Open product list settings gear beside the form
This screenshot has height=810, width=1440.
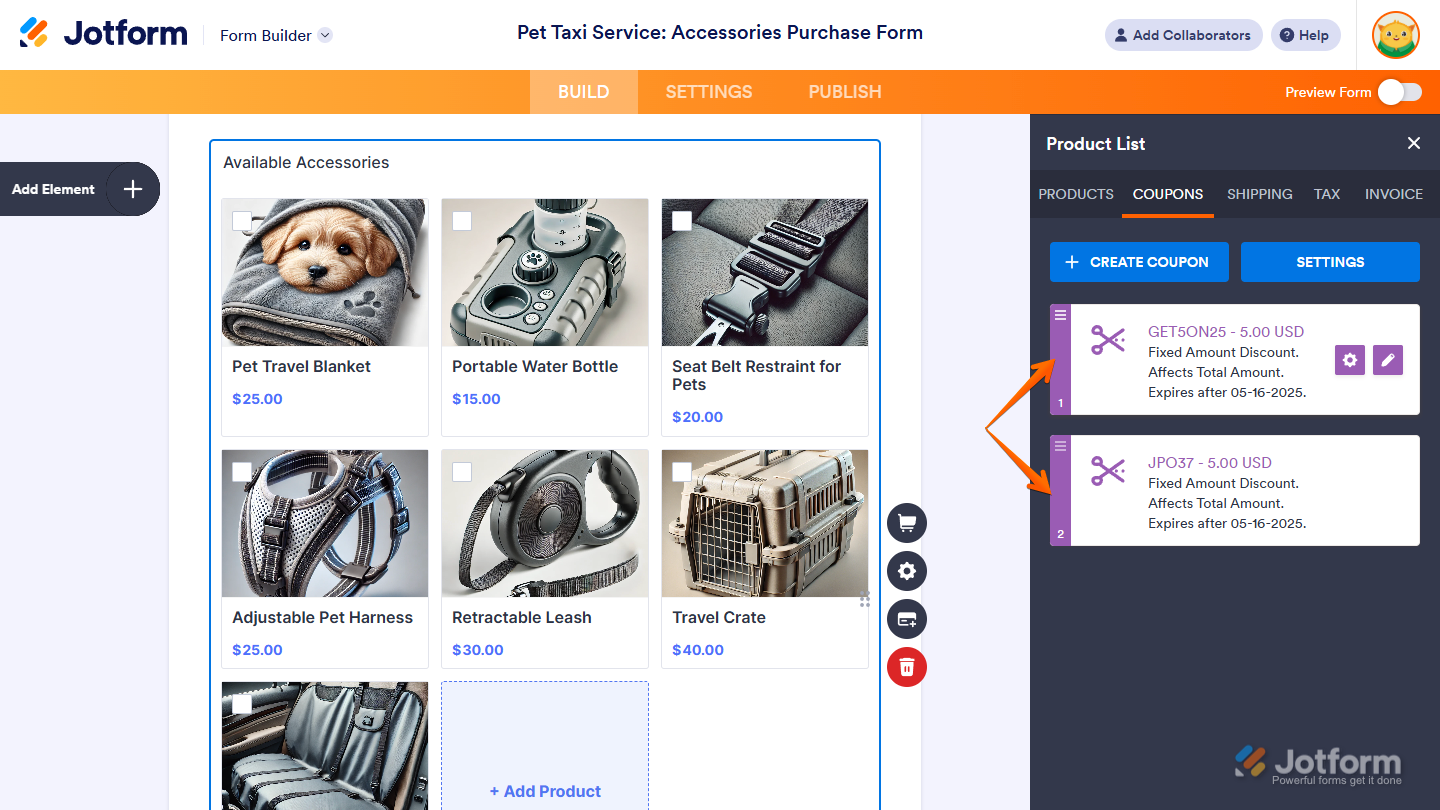(907, 571)
